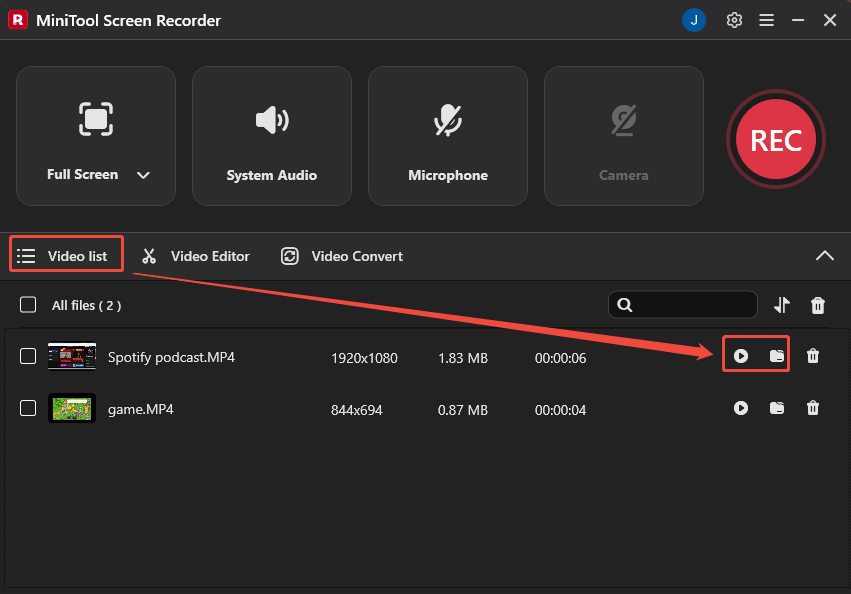
Task: Select the game.MP4 checkbox
Action: 28,408
